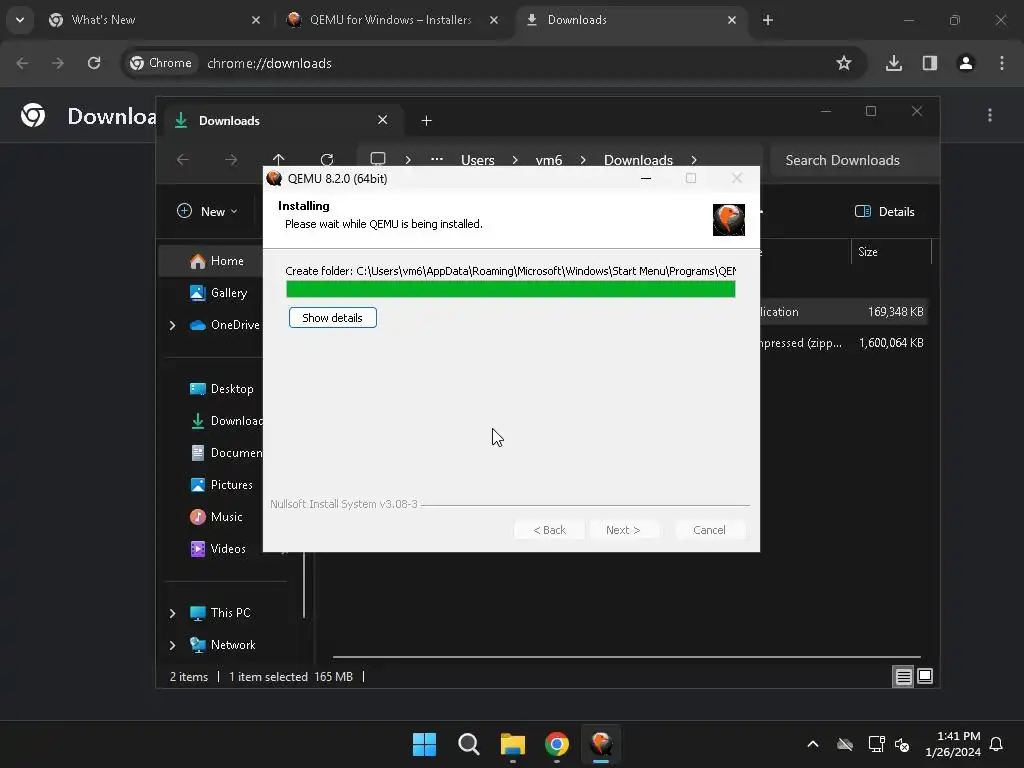
Task: Click the Search Downloads field
Action: (x=854, y=160)
